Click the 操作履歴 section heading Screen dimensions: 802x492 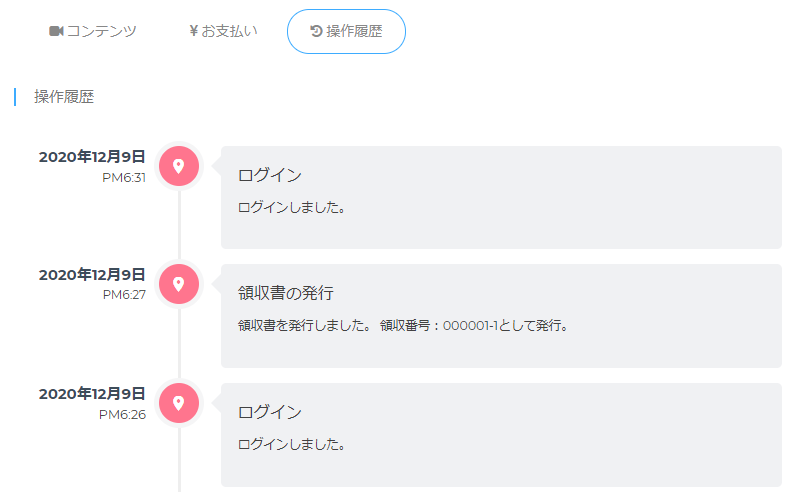coord(64,97)
